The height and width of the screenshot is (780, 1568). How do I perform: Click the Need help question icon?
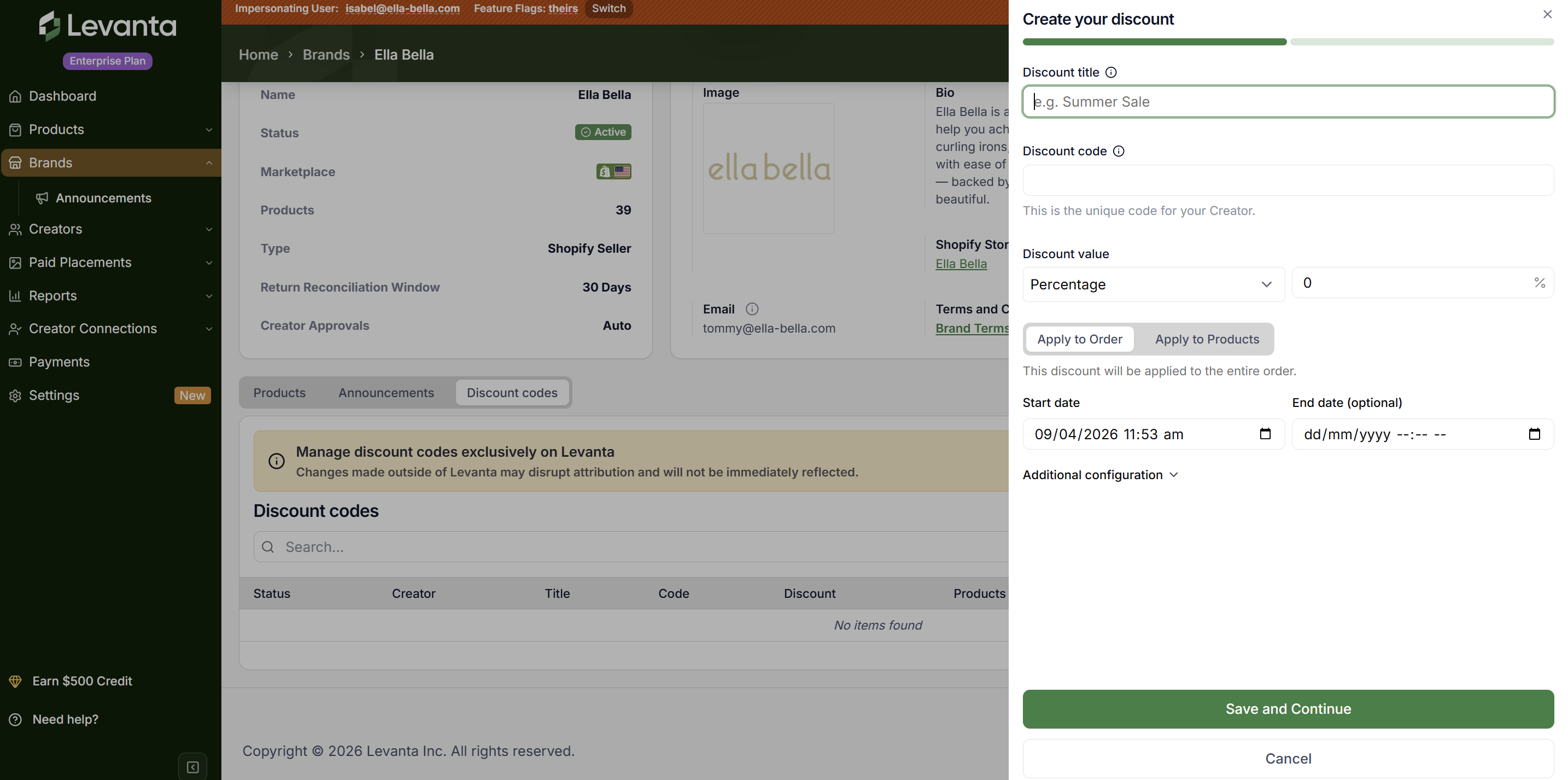15,719
